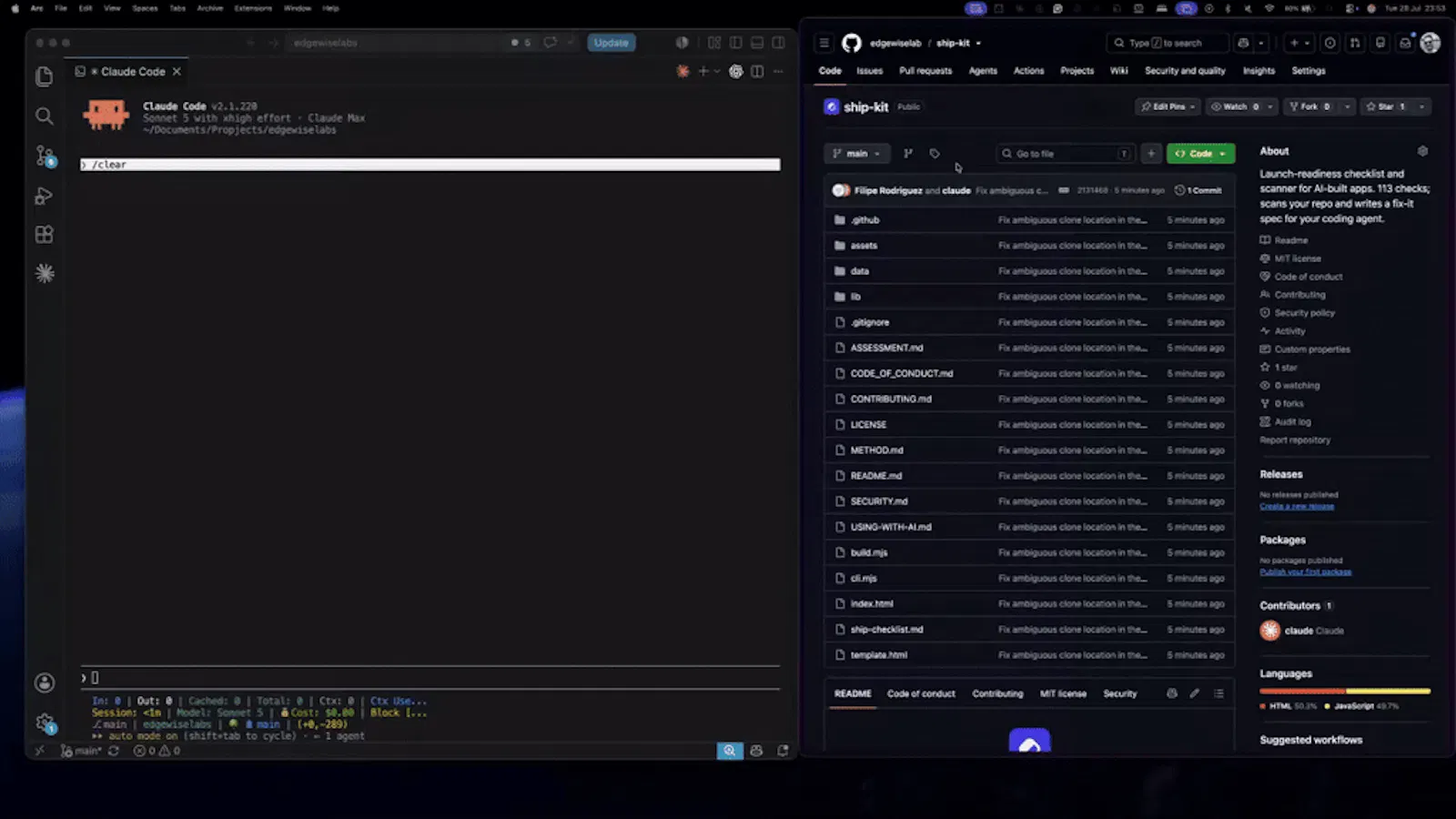Open the create new plus dropdown on GitHub
The width and height of the screenshot is (1456, 819).
[x=1299, y=43]
